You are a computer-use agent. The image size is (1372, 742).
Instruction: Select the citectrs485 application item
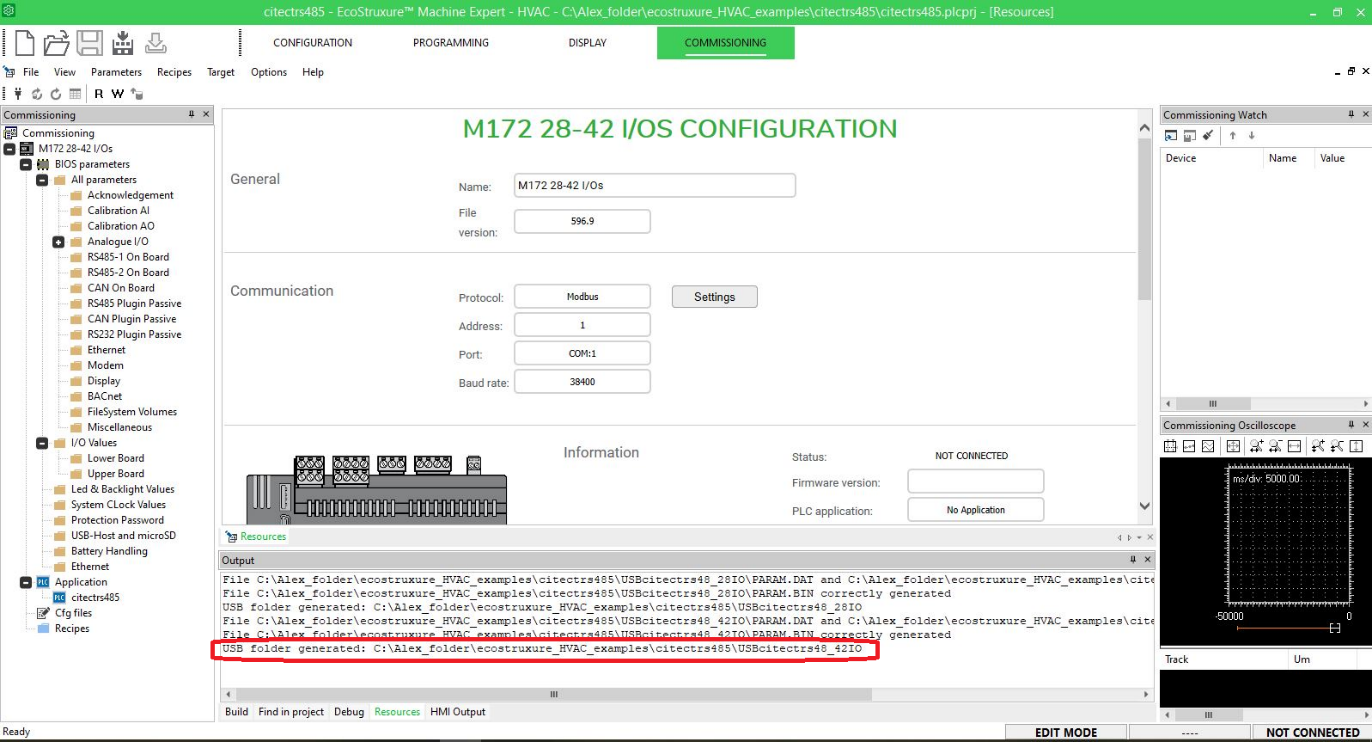[95, 598]
